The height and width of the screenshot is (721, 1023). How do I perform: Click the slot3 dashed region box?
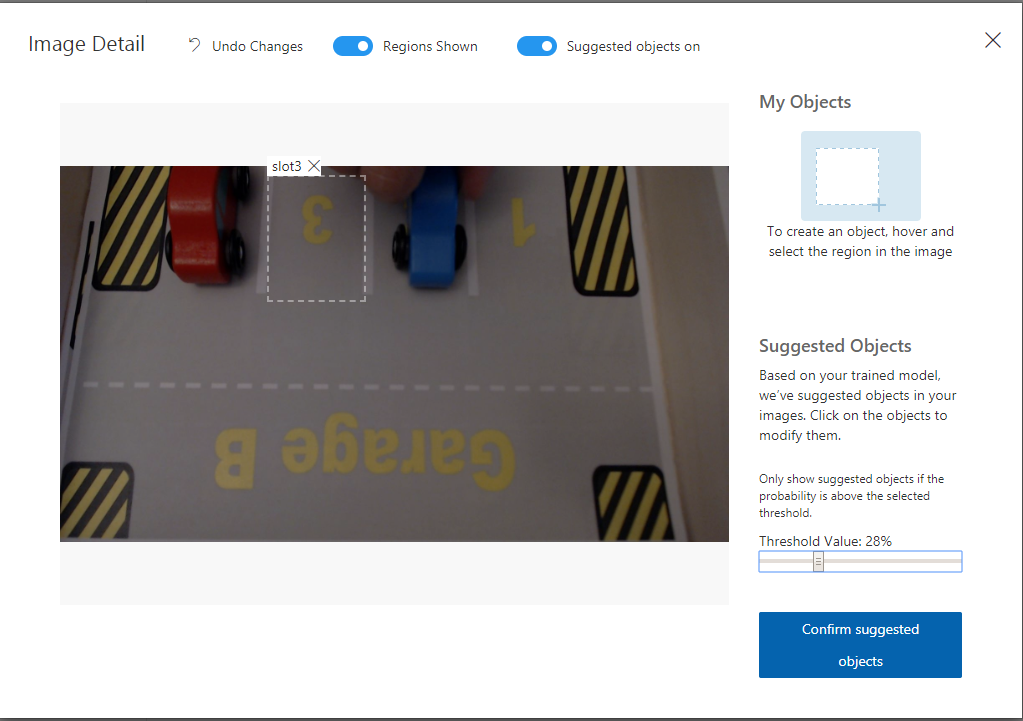click(316, 238)
